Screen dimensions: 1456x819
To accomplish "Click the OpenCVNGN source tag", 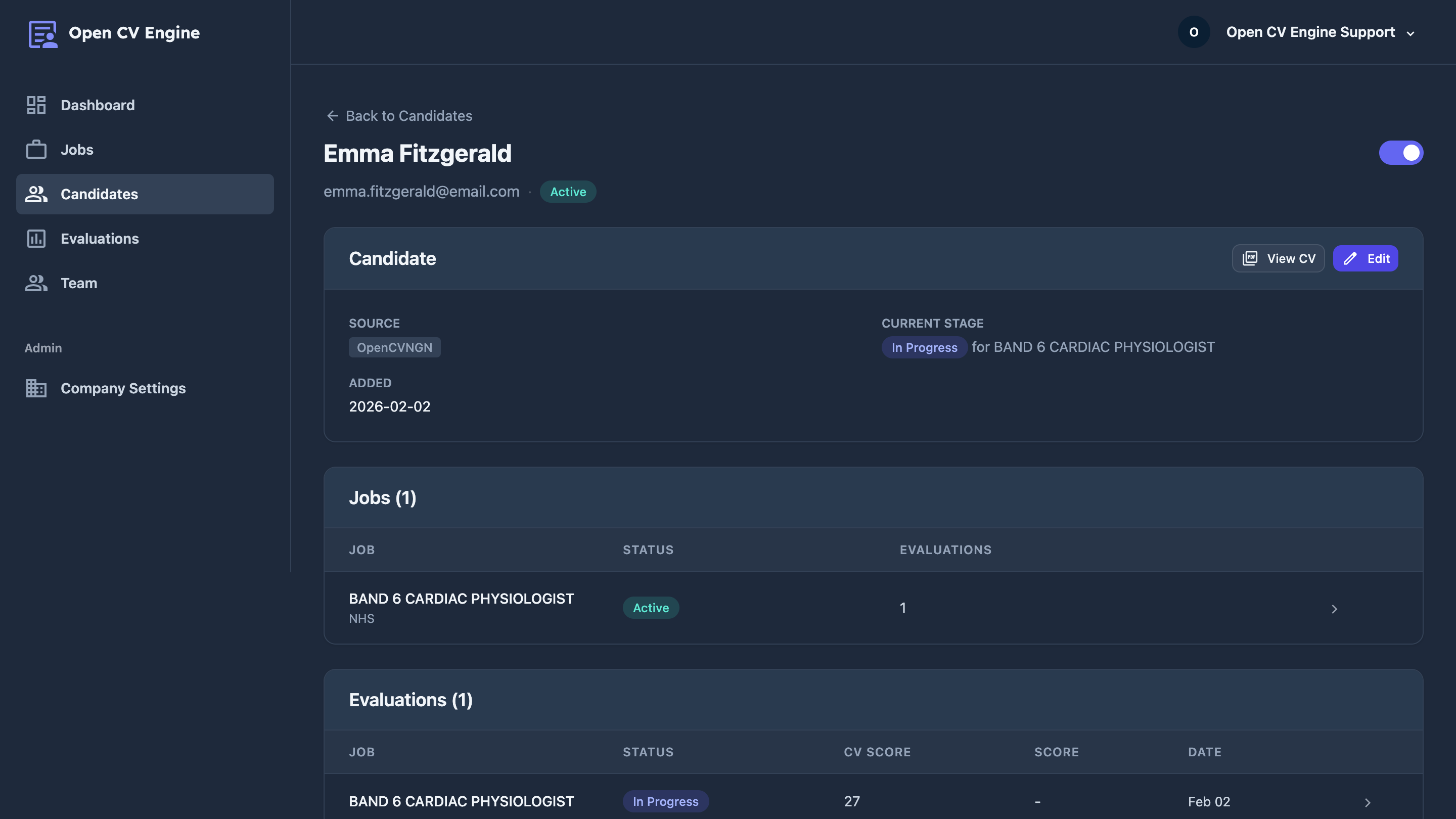I will coord(394,348).
